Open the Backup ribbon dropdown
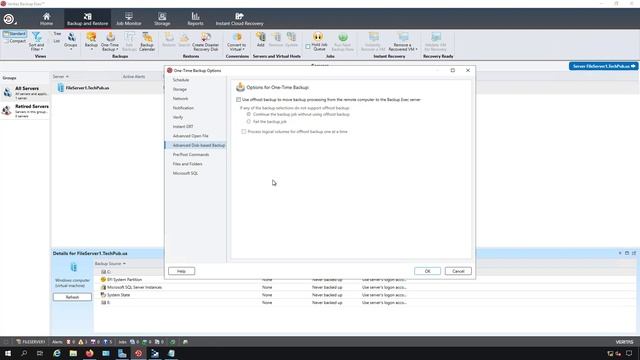The image size is (640, 360). click(91, 42)
